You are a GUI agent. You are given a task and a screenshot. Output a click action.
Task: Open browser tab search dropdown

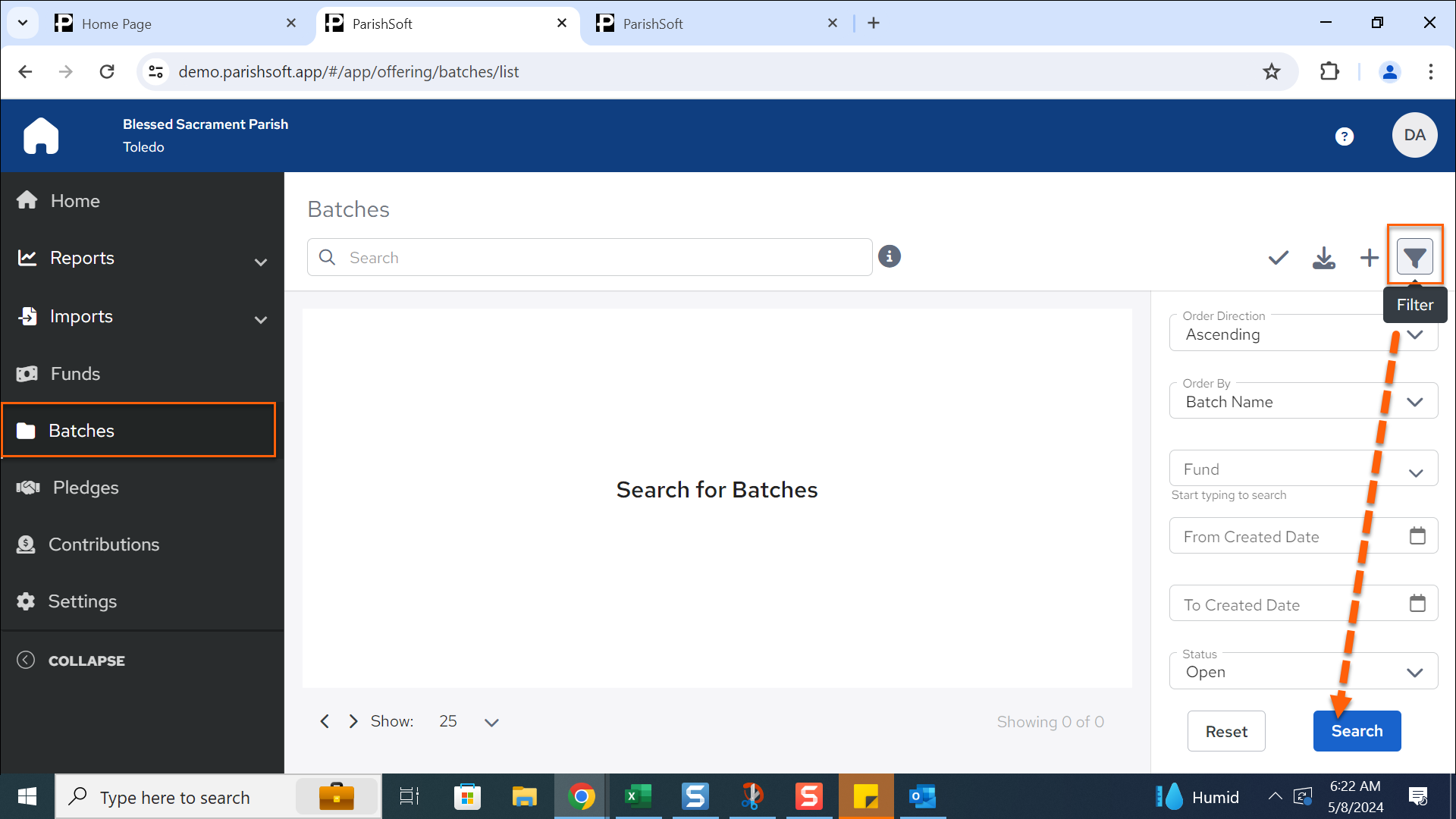23,23
